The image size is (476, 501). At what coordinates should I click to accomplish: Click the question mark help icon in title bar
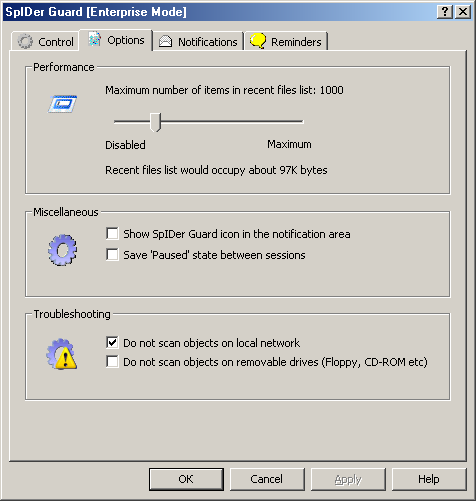point(445,12)
